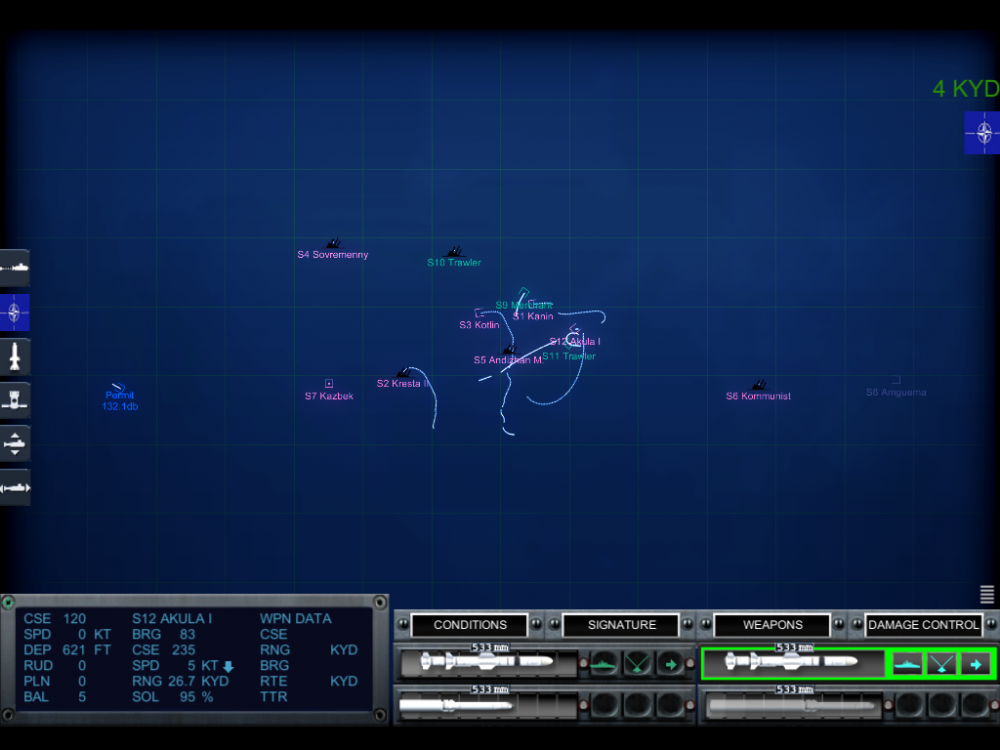Select the S5 Andizhan M ship icon
The width and height of the screenshot is (1000, 750).
(x=510, y=349)
